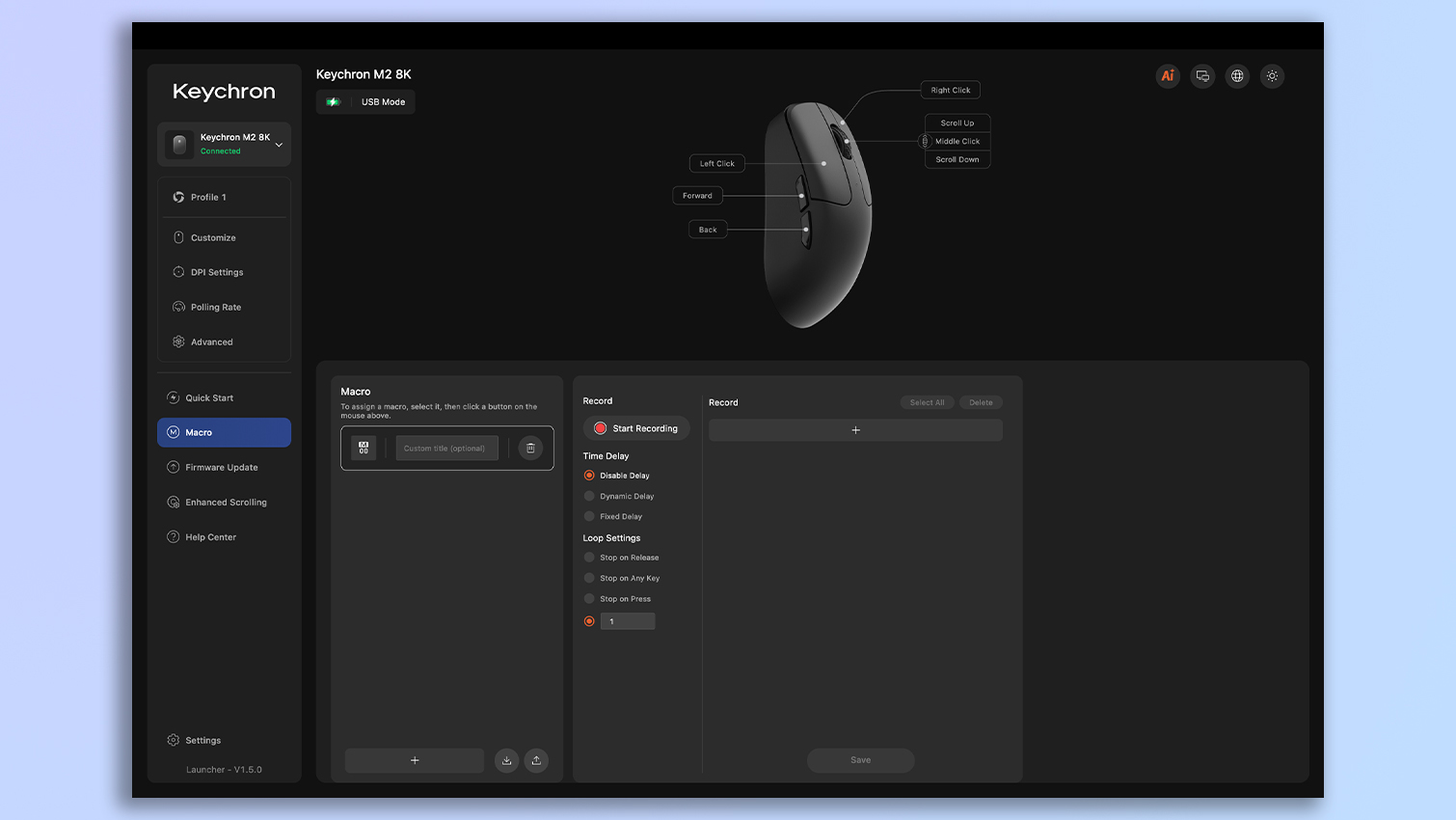Click Select All in Record panel

tap(927, 402)
